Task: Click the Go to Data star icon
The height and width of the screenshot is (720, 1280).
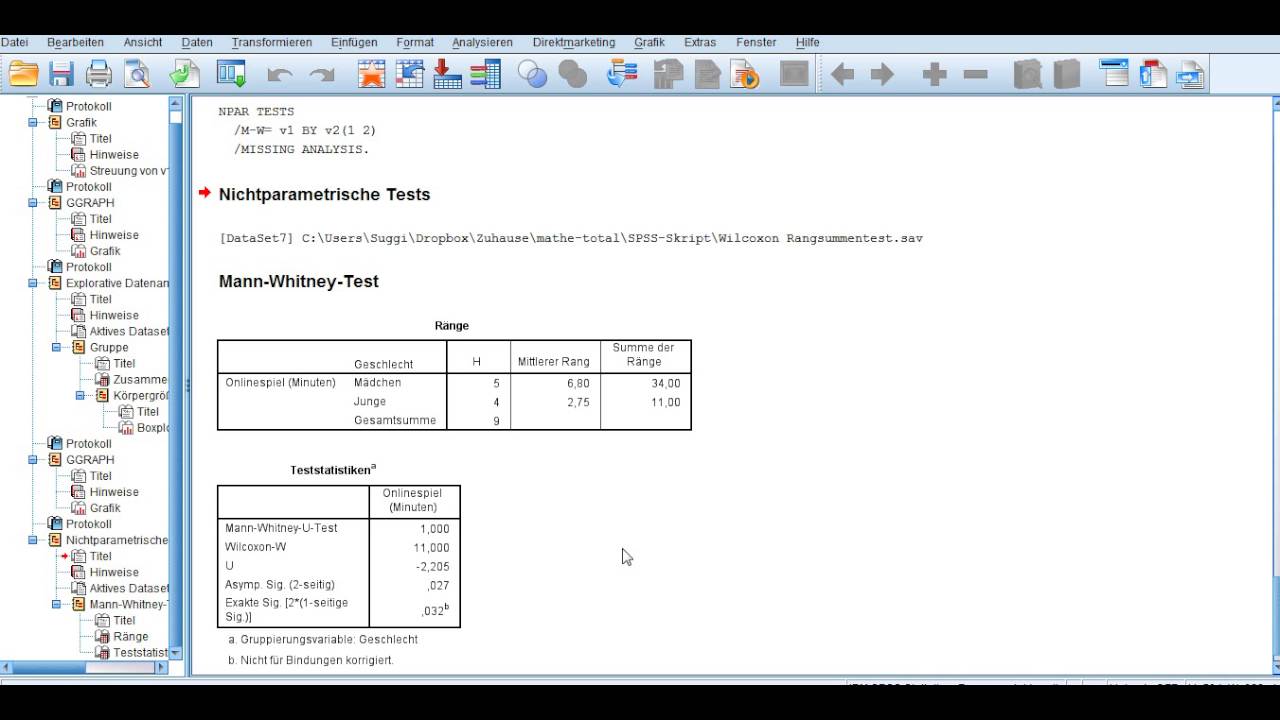Action: (372, 74)
